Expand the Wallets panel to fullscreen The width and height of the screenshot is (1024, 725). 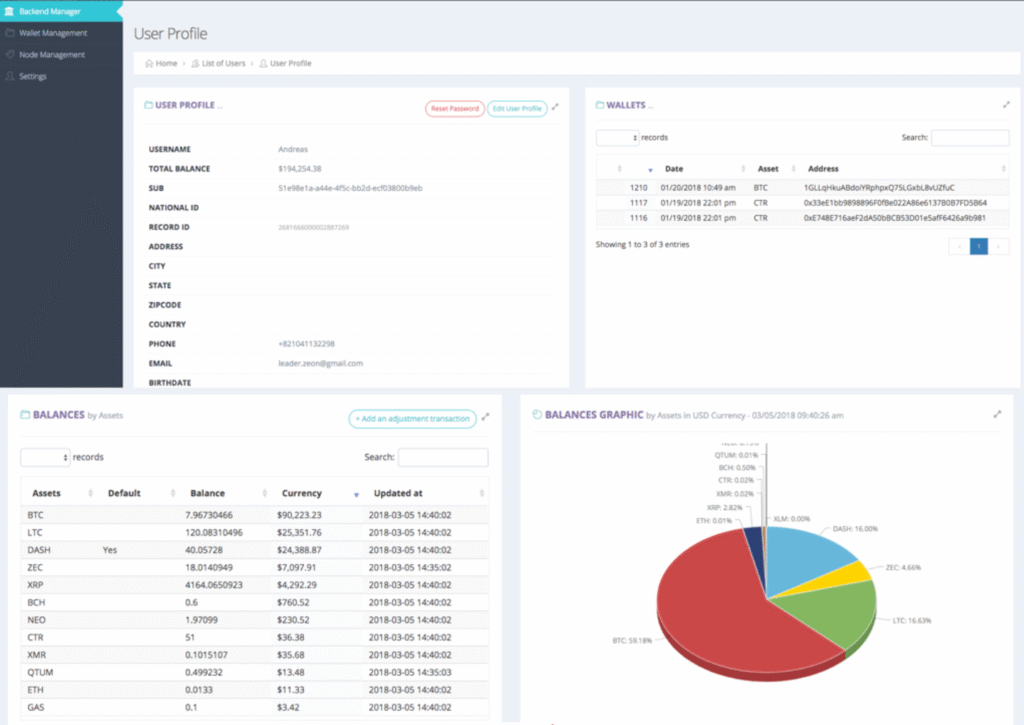pos(1006,105)
